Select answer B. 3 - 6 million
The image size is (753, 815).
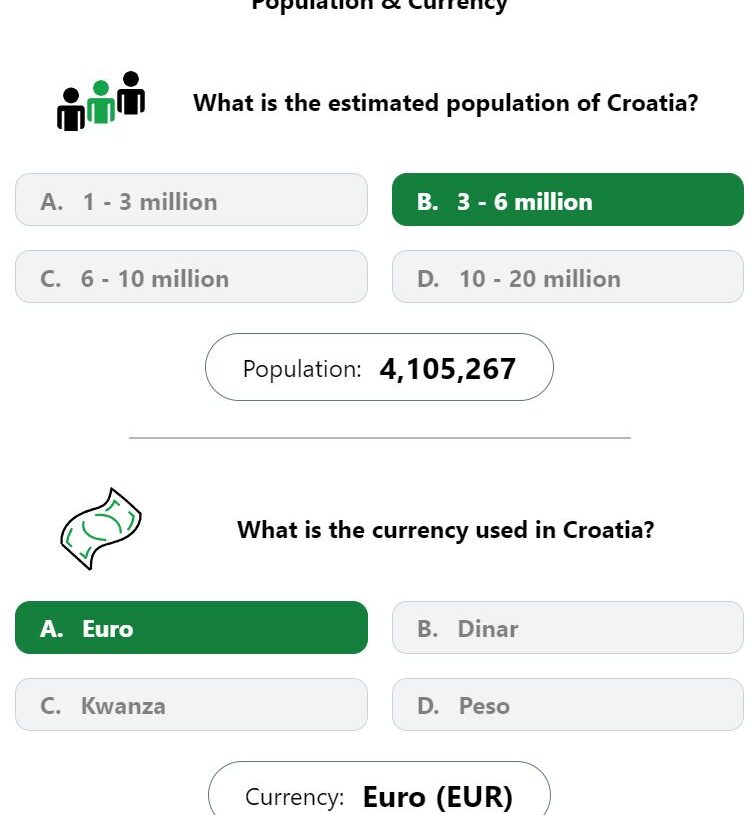click(567, 200)
